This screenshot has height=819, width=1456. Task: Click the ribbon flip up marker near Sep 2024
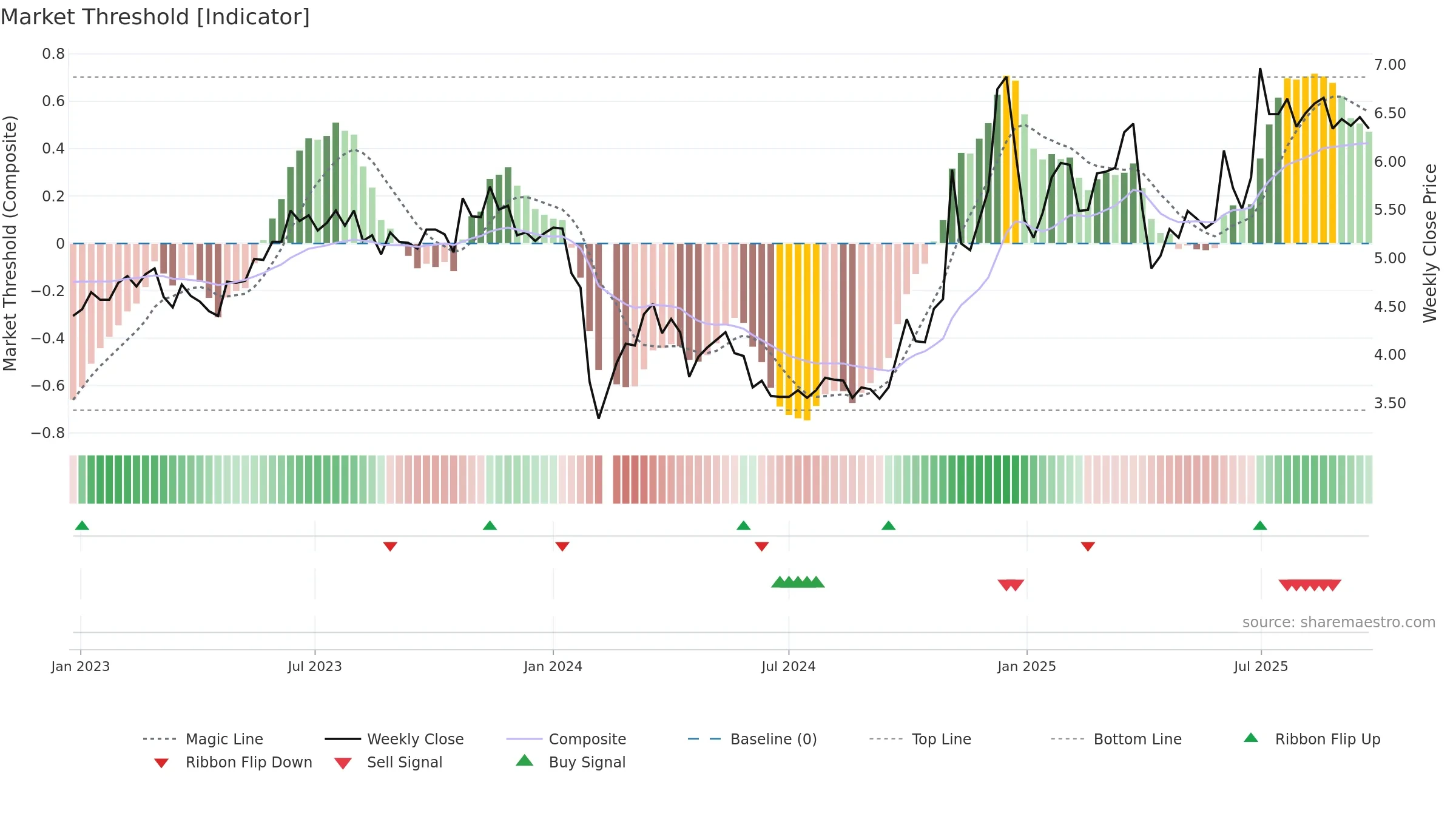tap(888, 525)
